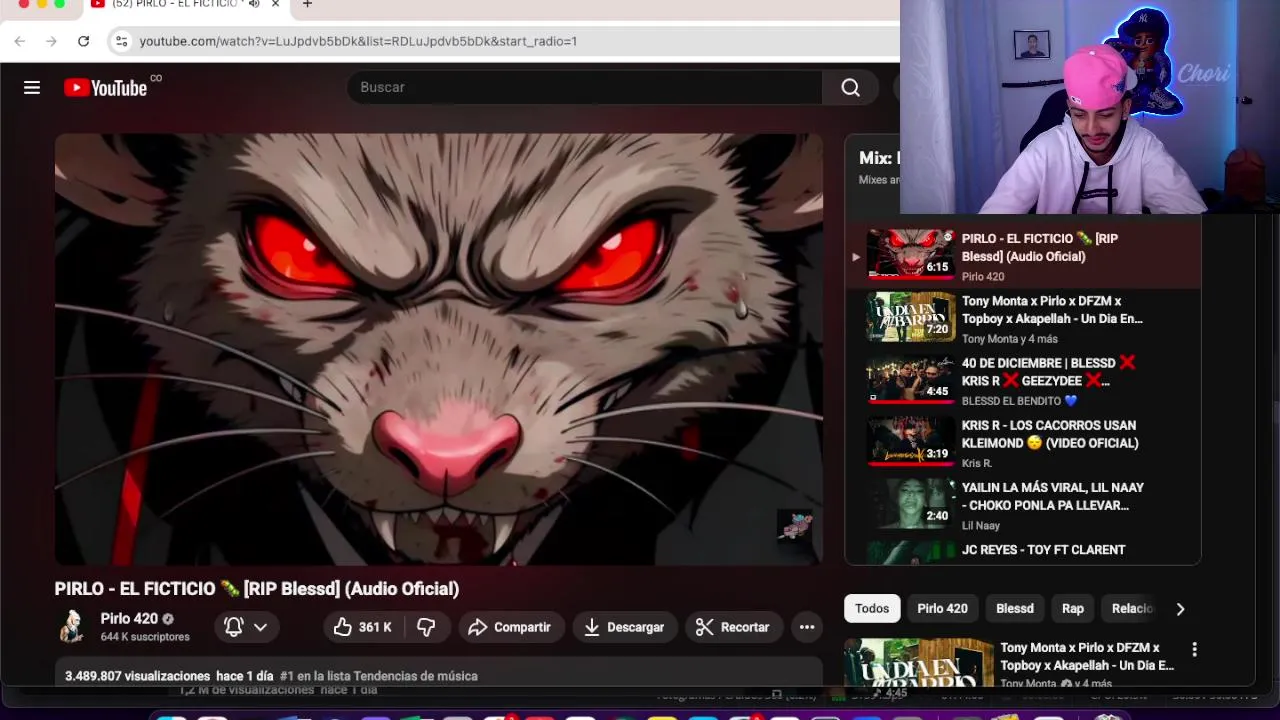Play Tony Monta Un Dia En mix item

click(x=1023, y=318)
